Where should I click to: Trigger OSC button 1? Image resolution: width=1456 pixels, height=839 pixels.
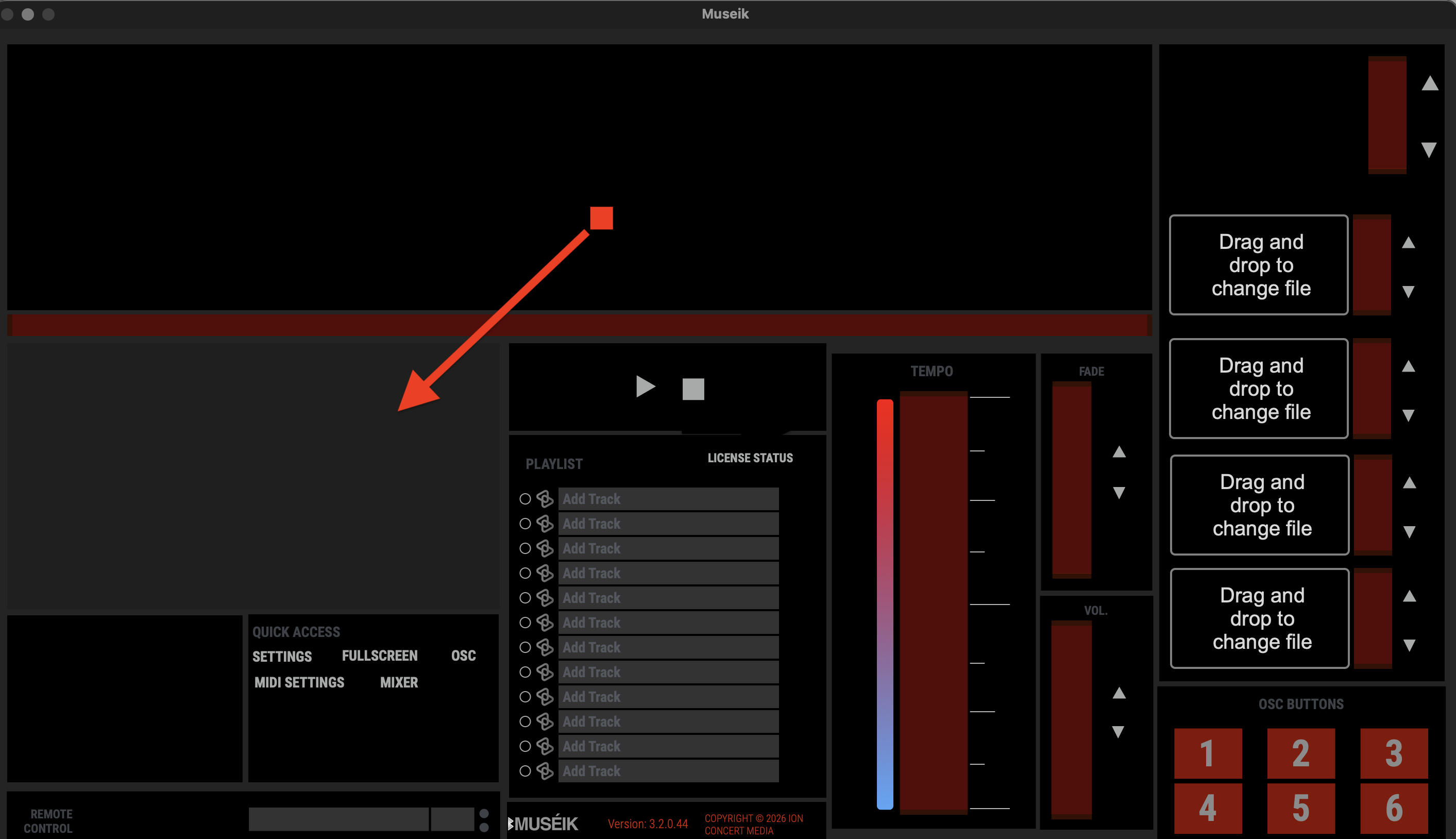(x=1208, y=753)
